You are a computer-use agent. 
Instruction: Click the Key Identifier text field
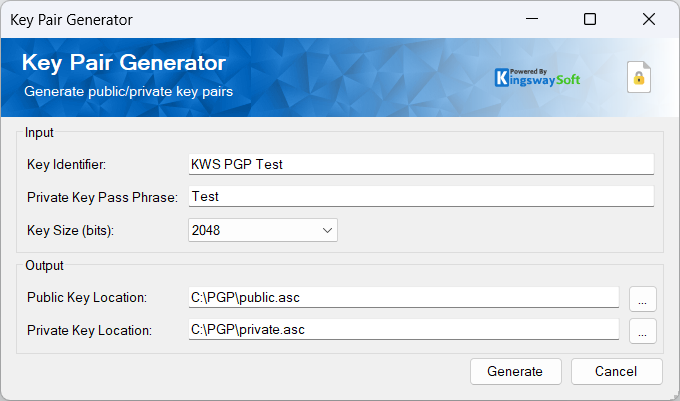click(x=421, y=164)
